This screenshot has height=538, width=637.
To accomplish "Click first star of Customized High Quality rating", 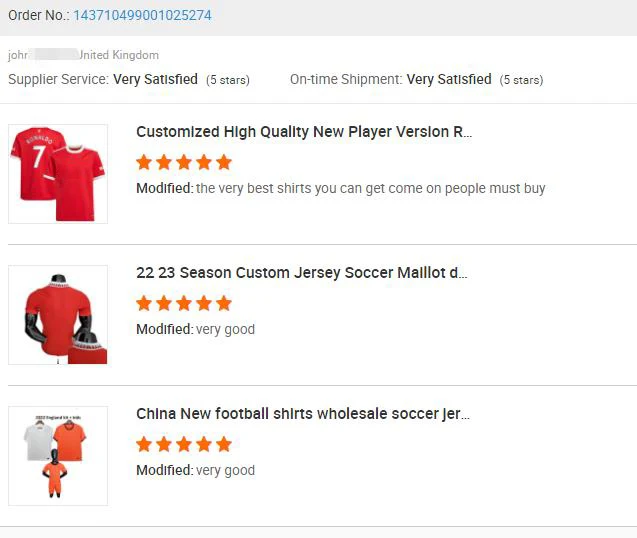I will coord(144,162).
